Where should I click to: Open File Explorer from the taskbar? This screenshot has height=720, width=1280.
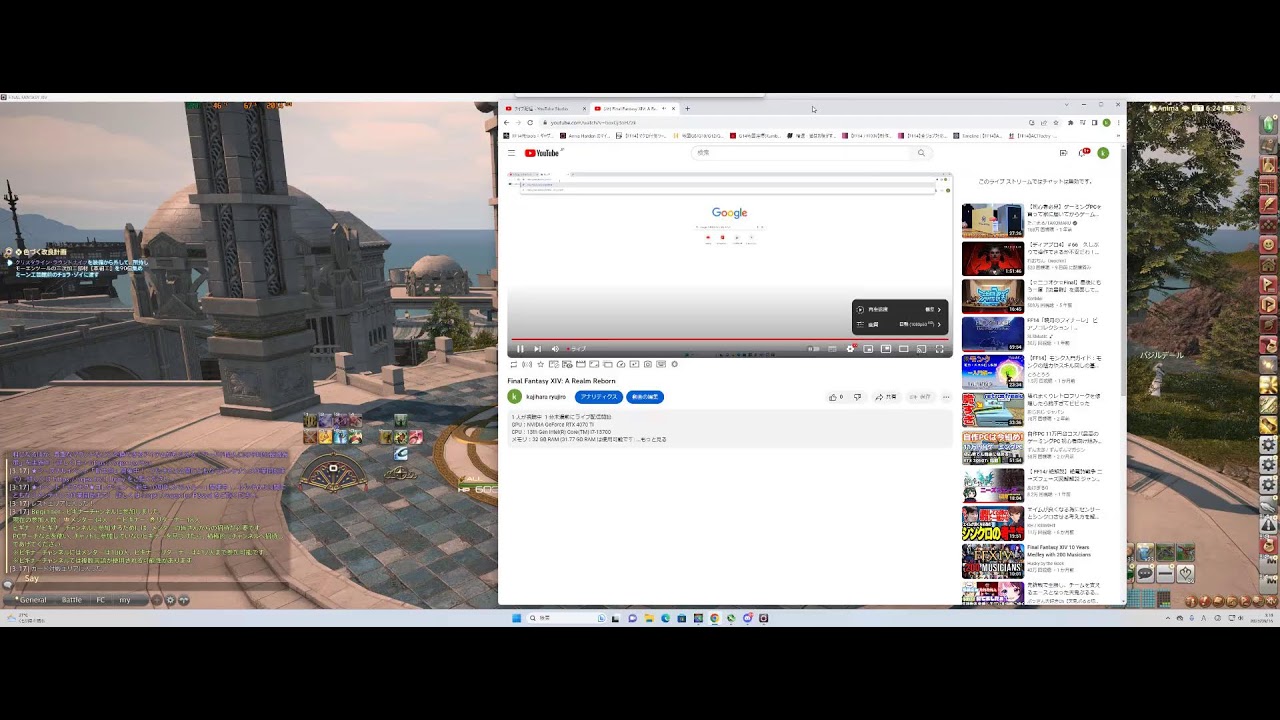tap(649, 618)
